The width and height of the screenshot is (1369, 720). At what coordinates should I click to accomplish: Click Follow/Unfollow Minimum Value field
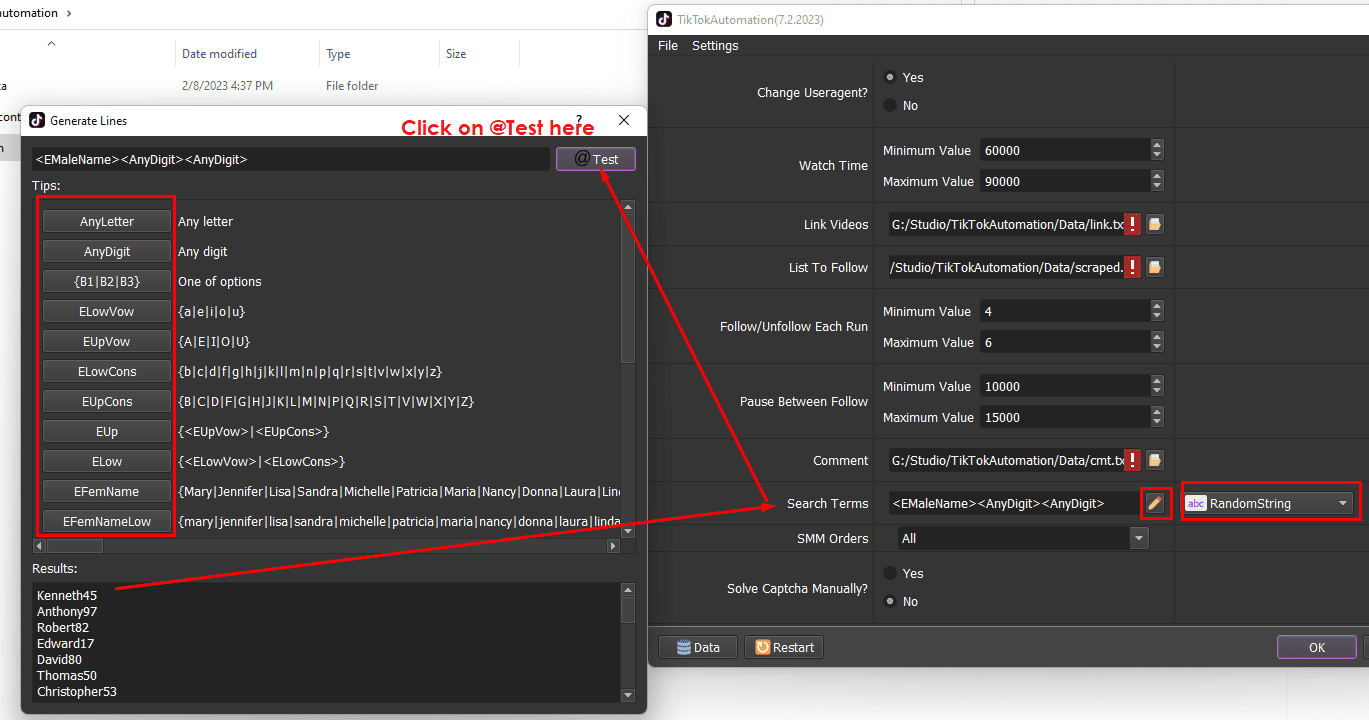point(1065,311)
